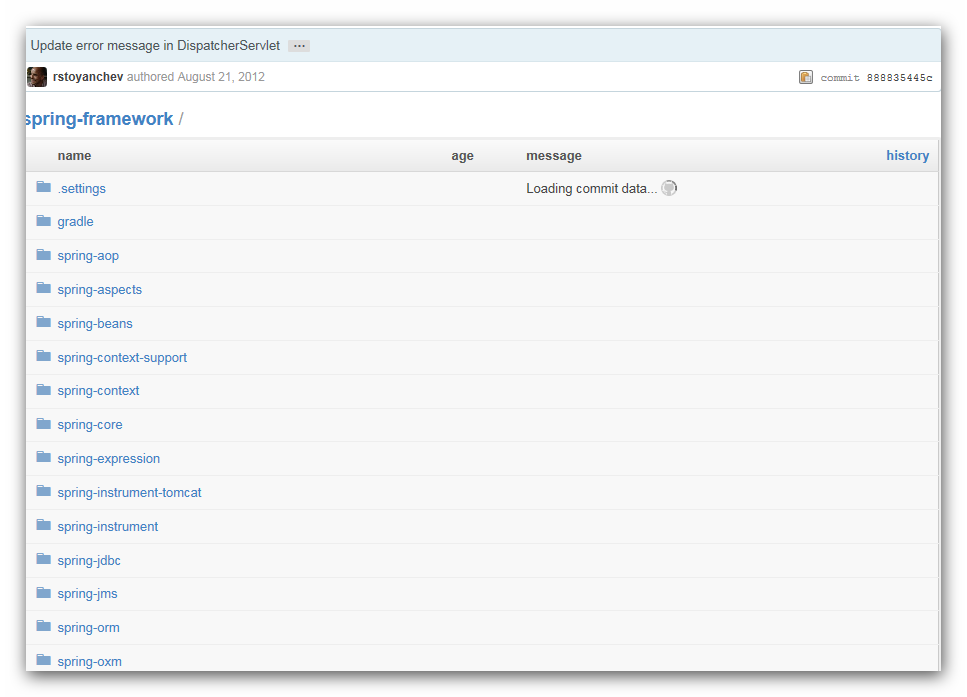Click folder icon beside spring-instrument
This screenshot has height=697, width=967.
pyautogui.click(x=43, y=524)
